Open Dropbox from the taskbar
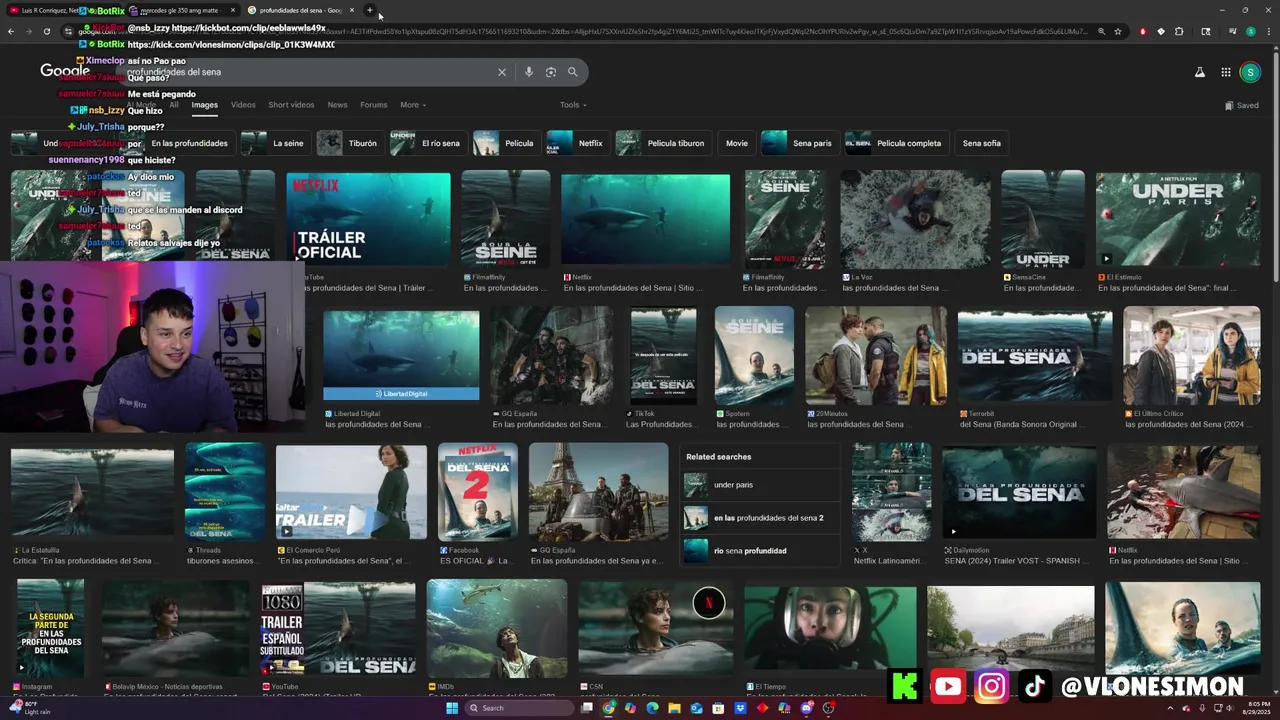The height and width of the screenshot is (720, 1280). coord(741,708)
